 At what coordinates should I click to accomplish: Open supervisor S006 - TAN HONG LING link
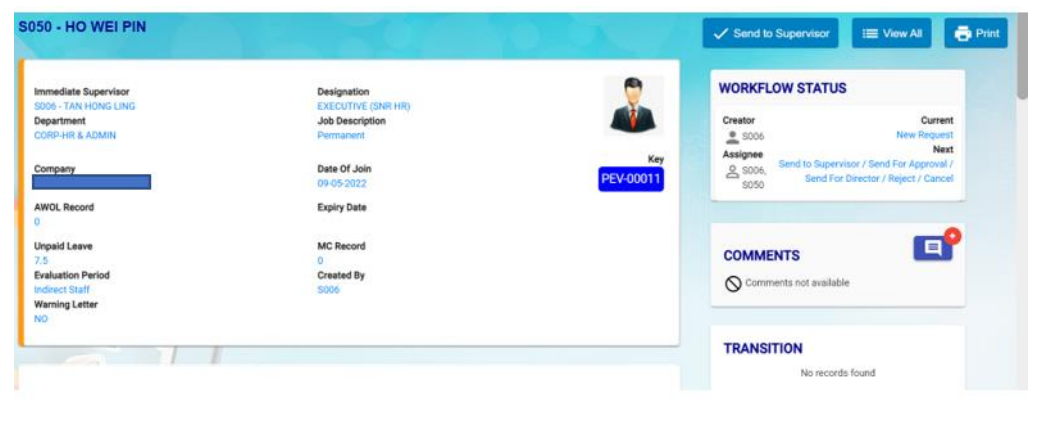pyautogui.click(x=84, y=106)
